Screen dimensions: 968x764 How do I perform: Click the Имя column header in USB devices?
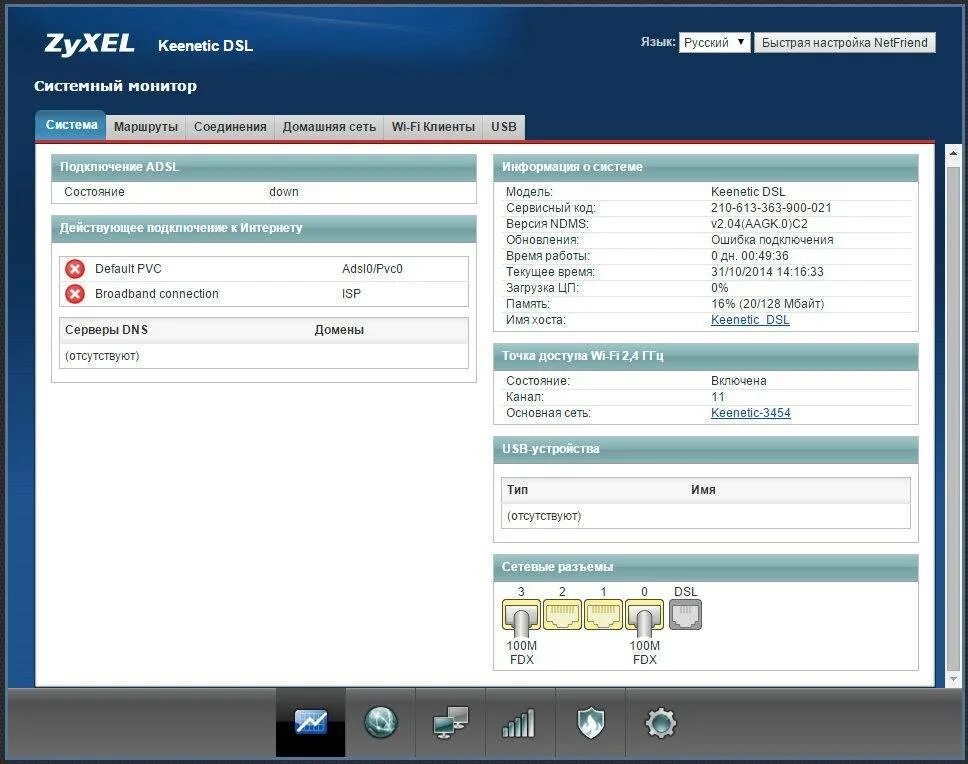pos(703,490)
